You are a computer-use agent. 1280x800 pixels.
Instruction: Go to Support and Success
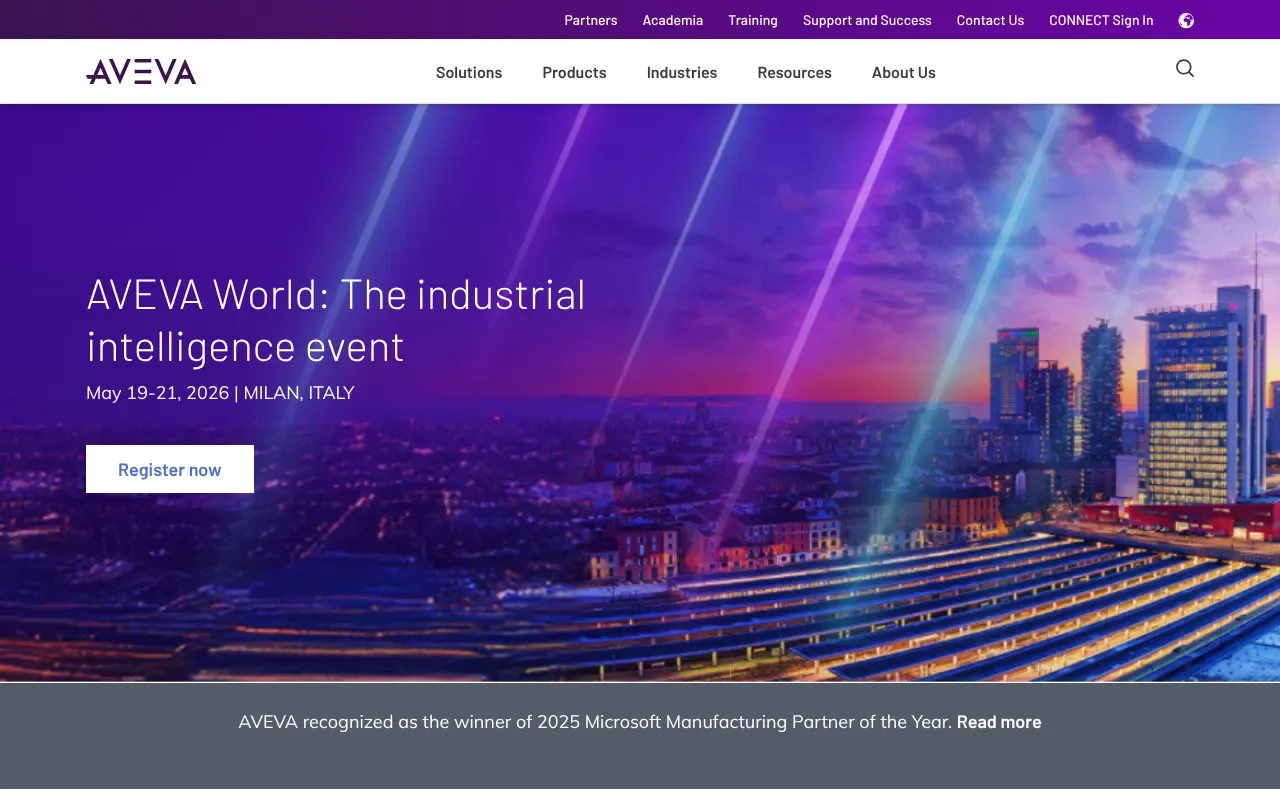click(x=867, y=20)
